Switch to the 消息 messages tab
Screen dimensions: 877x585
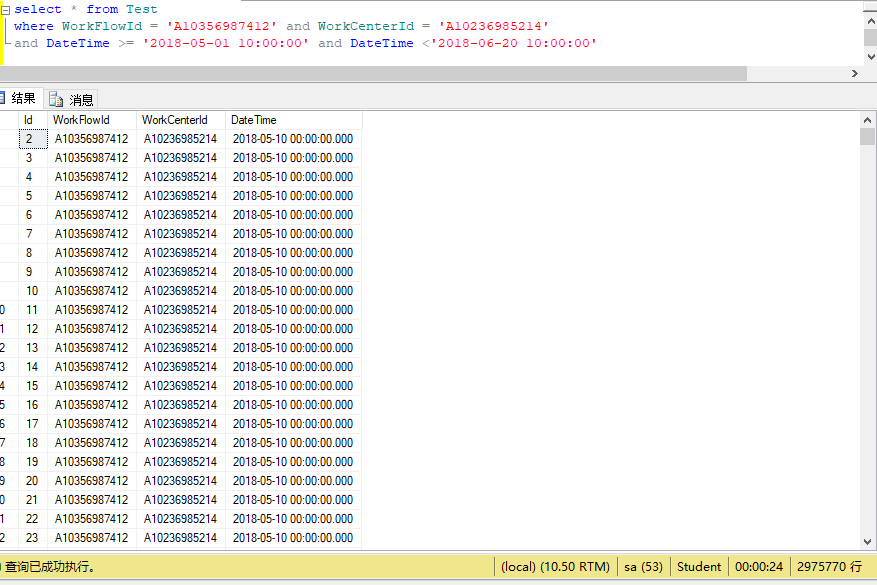point(80,99)
